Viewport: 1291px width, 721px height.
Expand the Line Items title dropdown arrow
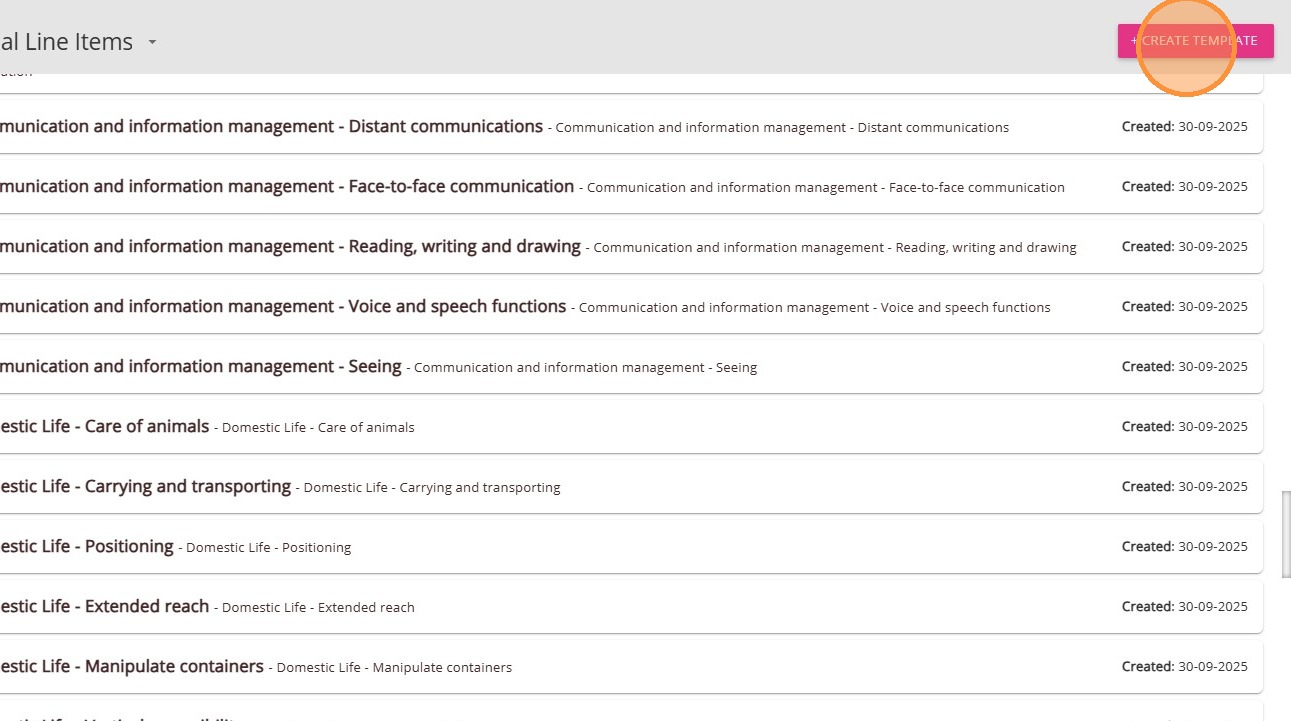click(x=152, y=43)
